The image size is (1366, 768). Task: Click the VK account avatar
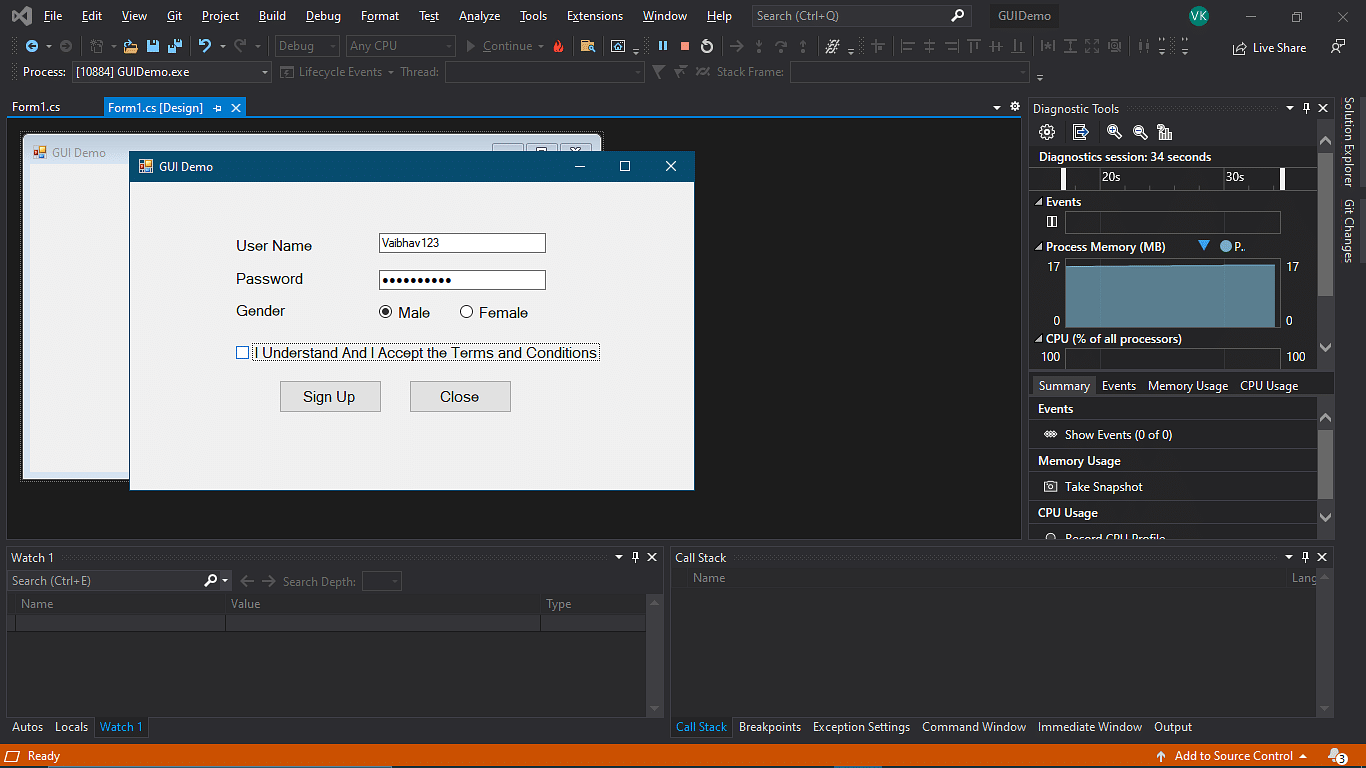1198,16
